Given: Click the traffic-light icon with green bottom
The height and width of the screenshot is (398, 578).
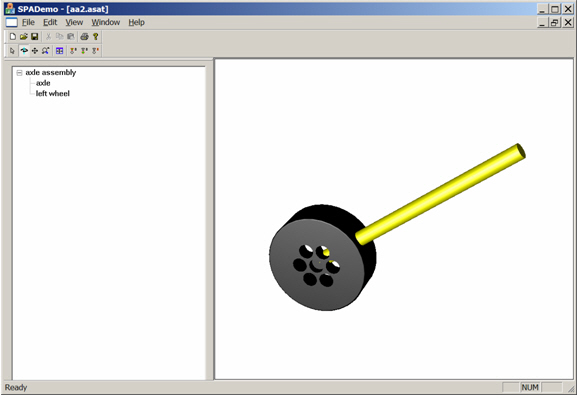Looking at the screenshot, I should coord(84,51).
